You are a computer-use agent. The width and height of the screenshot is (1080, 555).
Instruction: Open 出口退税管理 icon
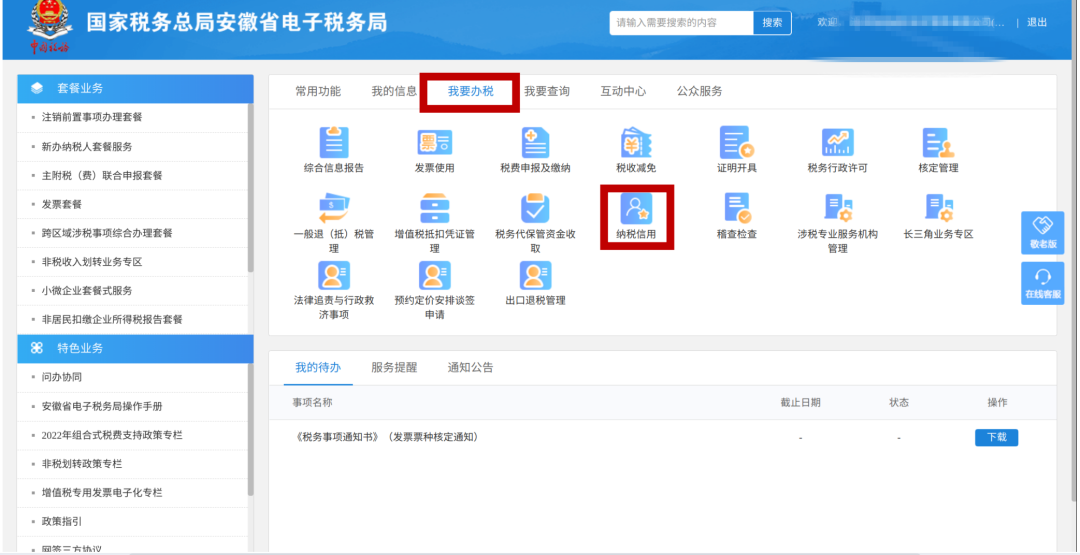click(535, 276)
